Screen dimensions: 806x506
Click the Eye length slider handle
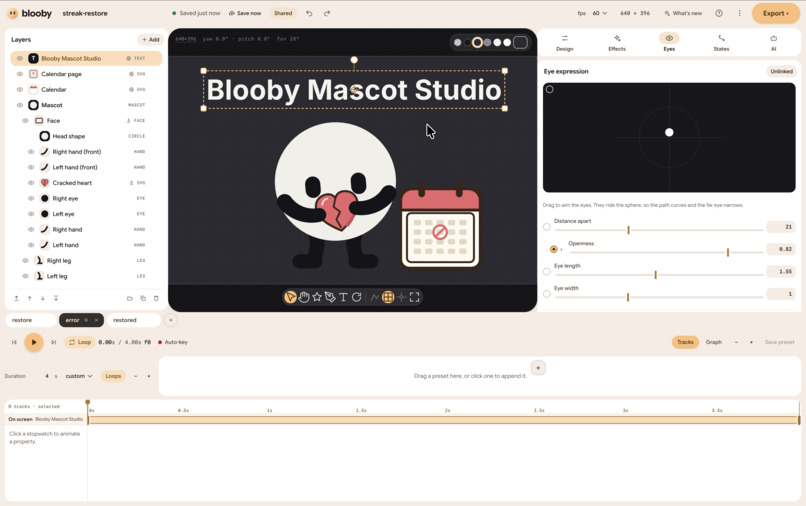coord(655,275)
